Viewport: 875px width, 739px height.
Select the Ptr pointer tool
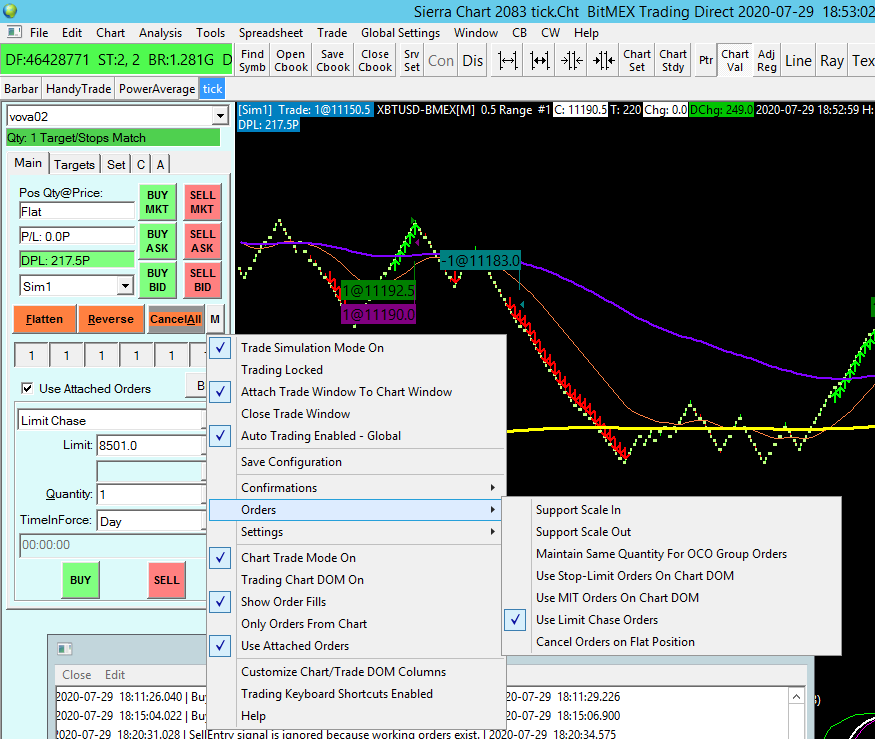706,60
